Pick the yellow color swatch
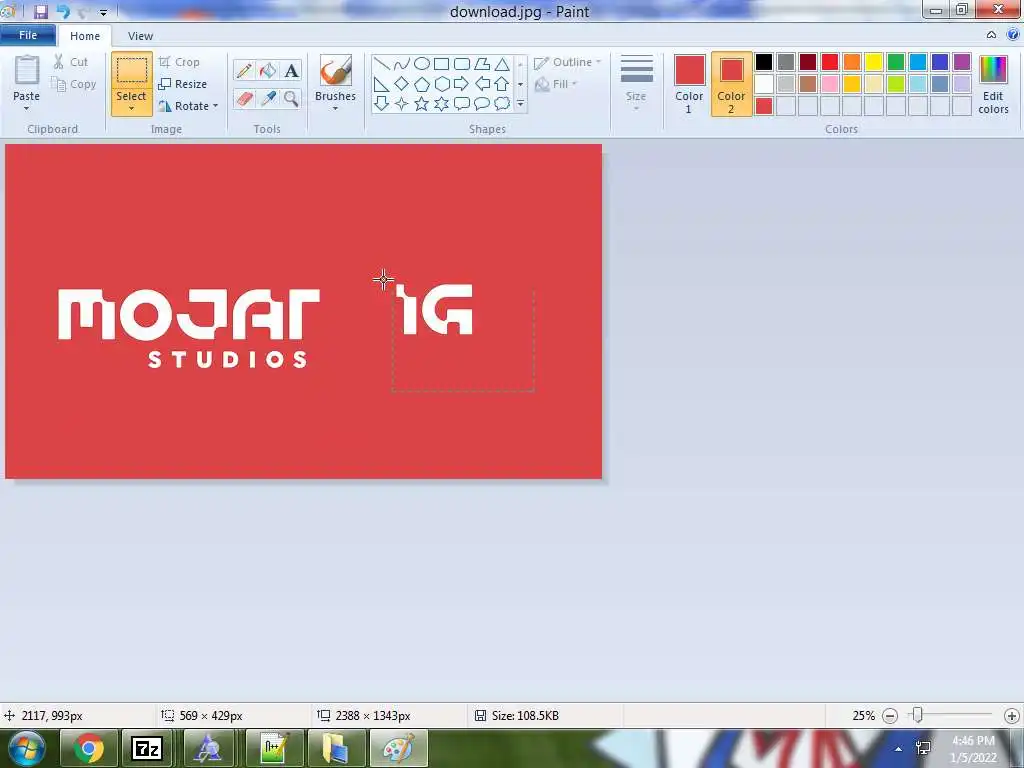 (x=874, y=62)
